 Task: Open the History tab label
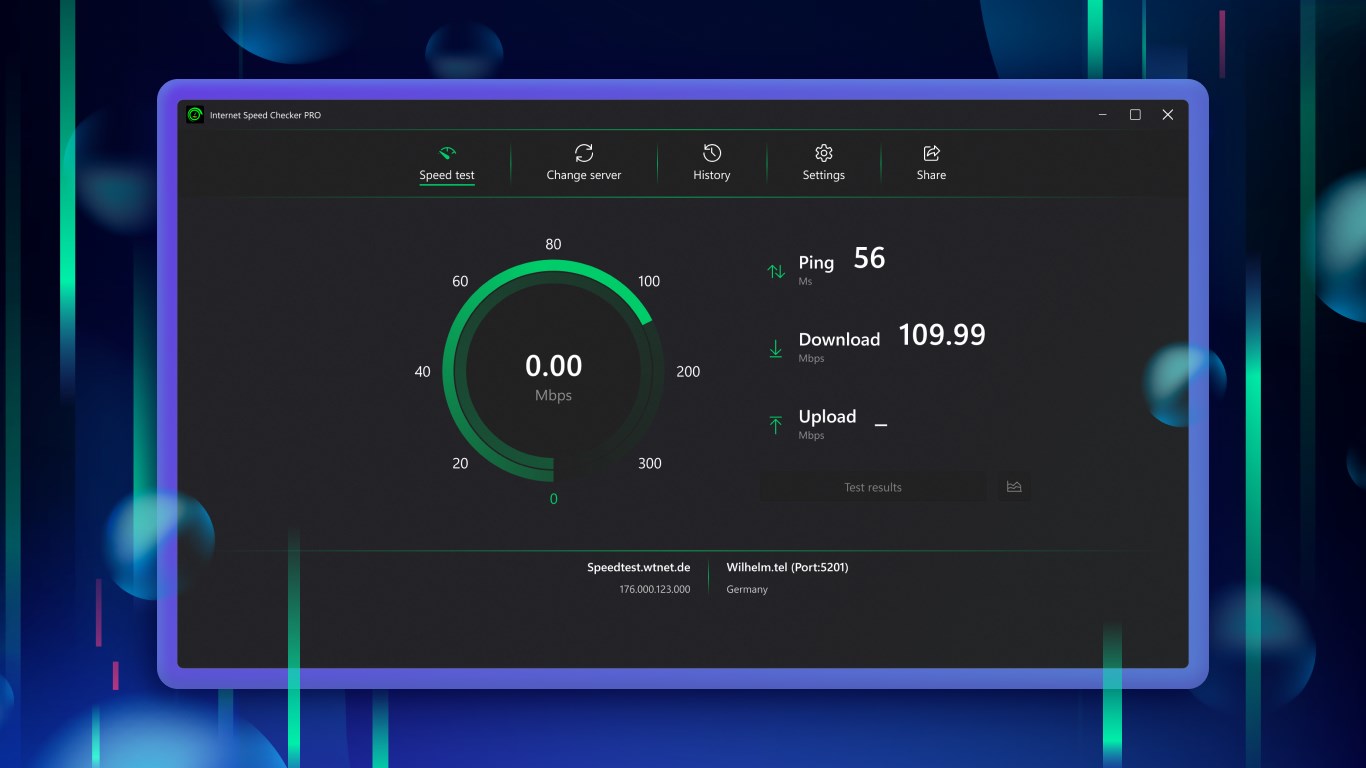click(x=712, y=175)
